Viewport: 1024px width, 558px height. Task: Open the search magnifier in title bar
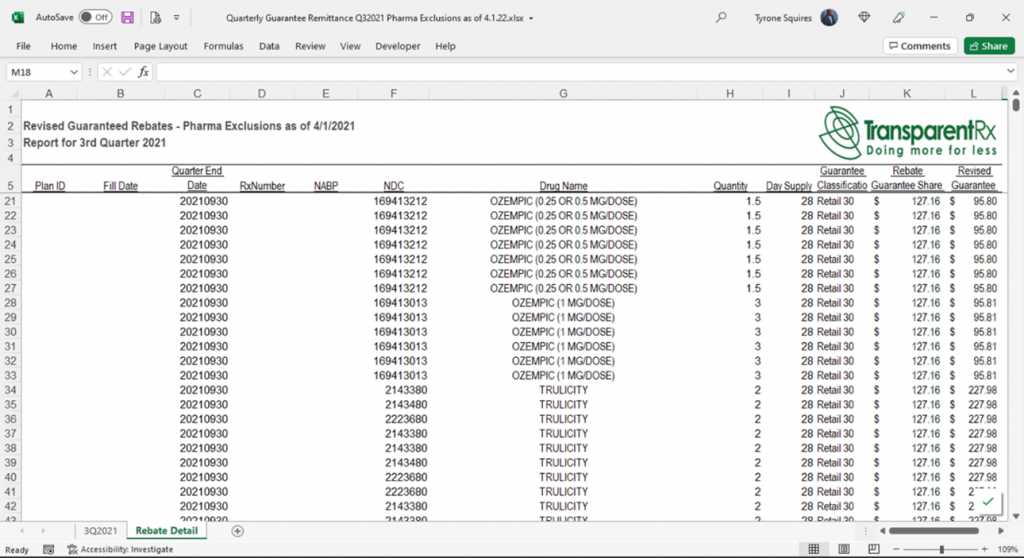[721, 18]
